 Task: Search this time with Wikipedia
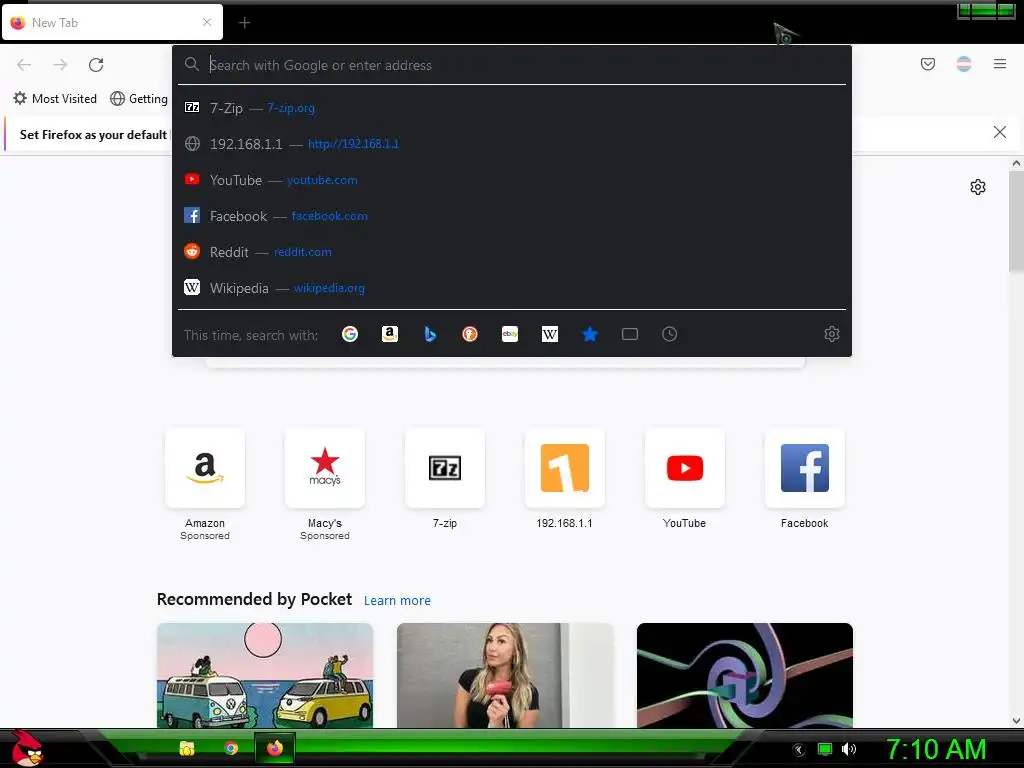click(550, 334)
